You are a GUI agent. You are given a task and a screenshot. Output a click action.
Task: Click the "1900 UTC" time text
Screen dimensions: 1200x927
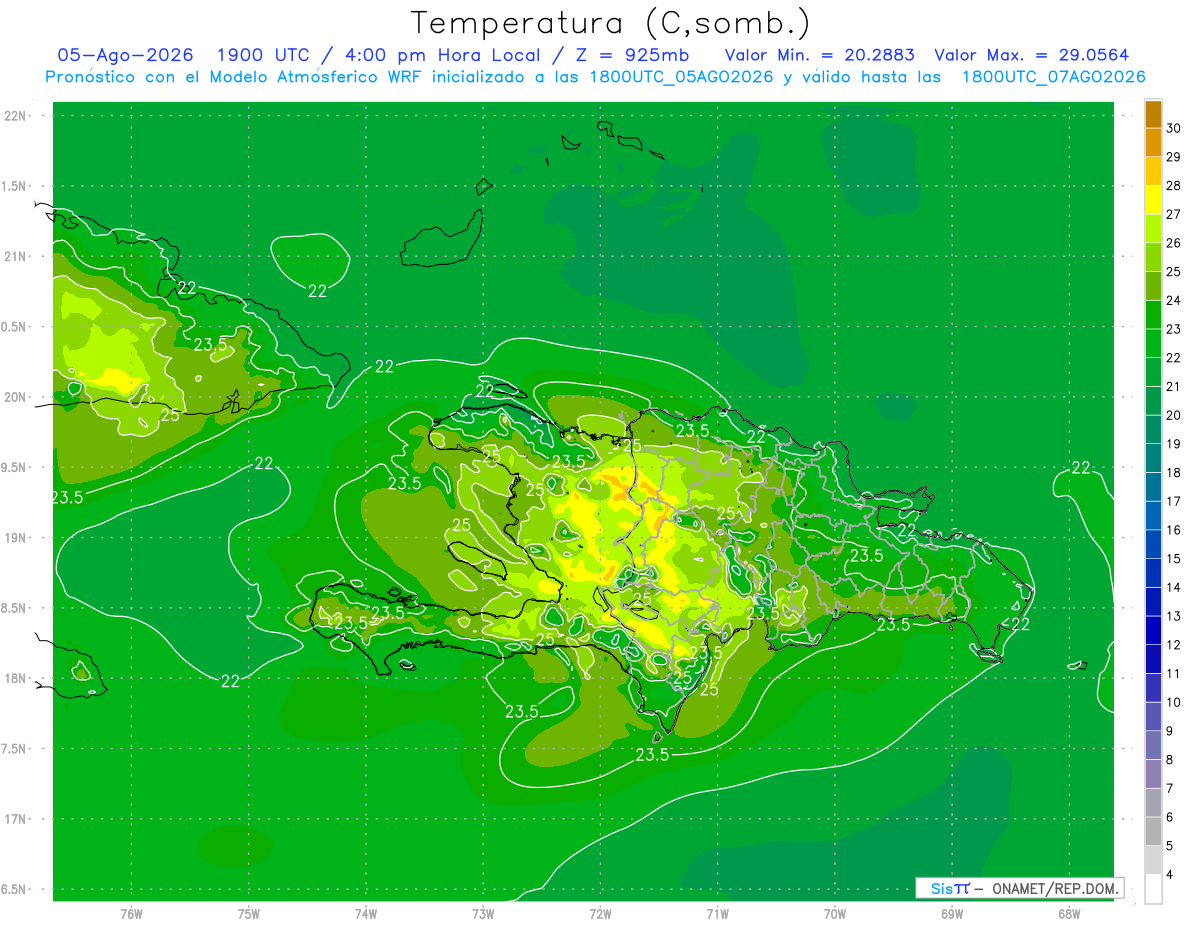(x=264, y=55)
